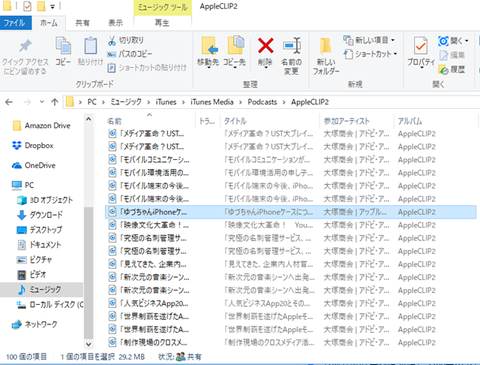Viewport: 480px width, 365px height.
Task: Open Documents folder in sidebar
Action: (39, 245)
